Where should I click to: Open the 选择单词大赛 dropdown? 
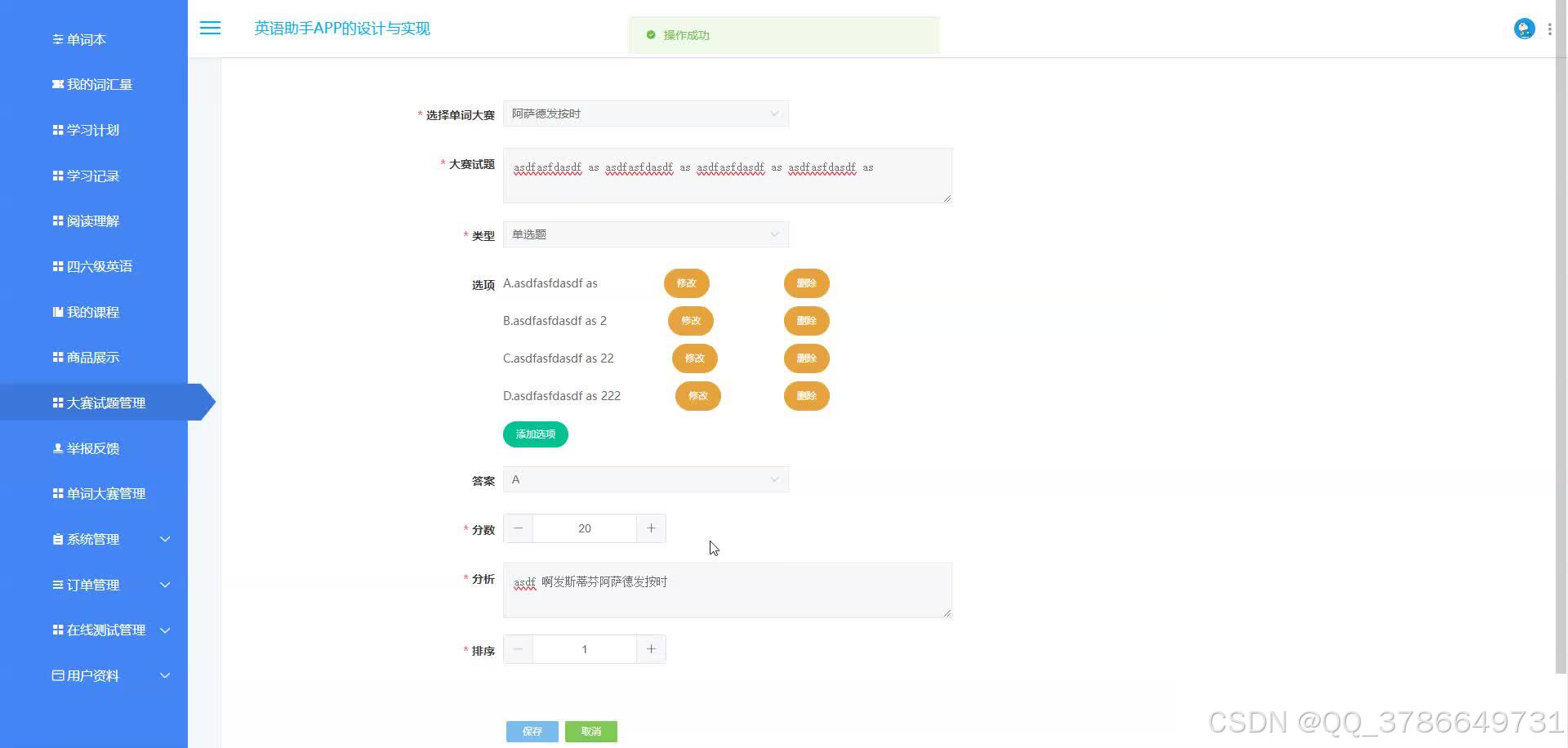pos(646,114)
